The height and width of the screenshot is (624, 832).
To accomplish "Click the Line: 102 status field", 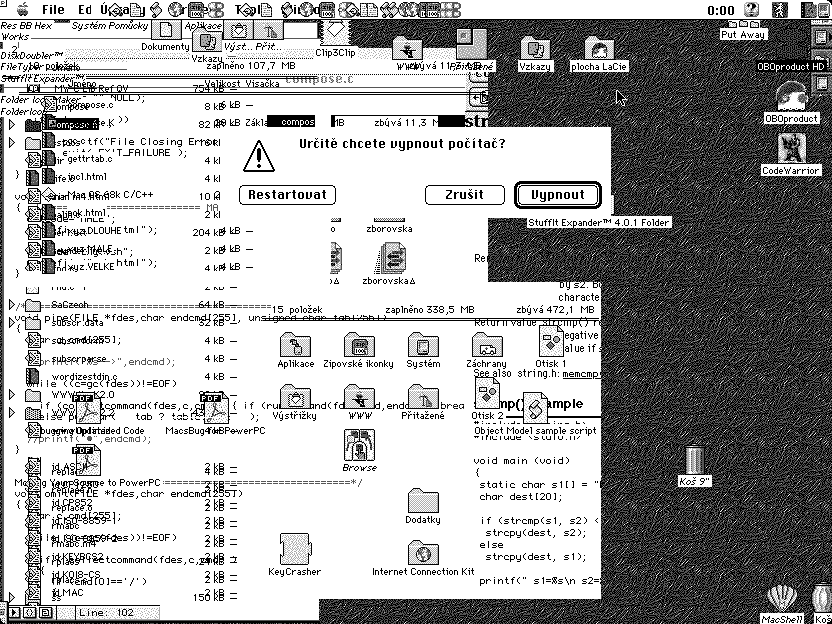I will 105,612.
